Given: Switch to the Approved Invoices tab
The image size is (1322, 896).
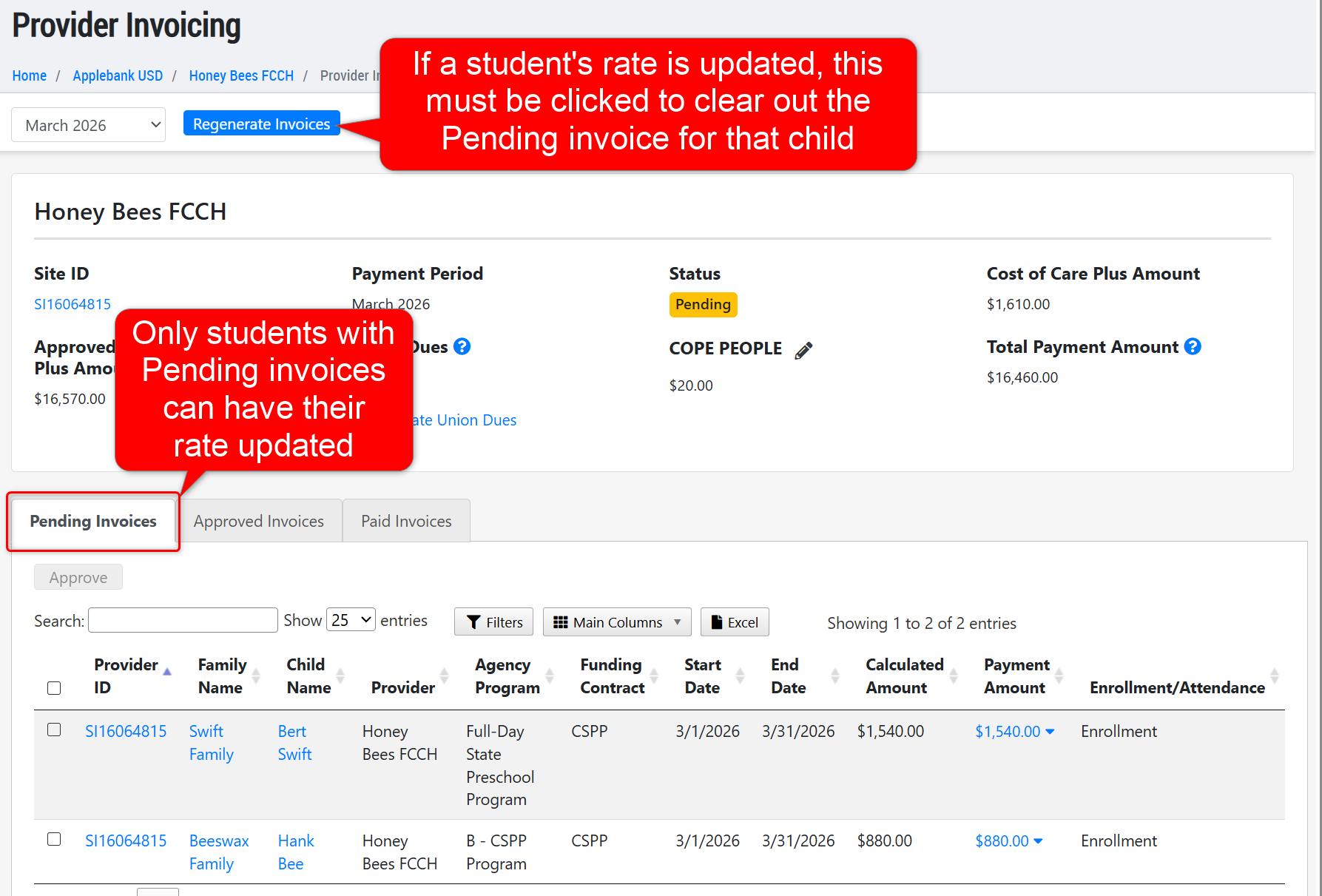Looking at the screenshot, I should pyautogui.click(x=259, y=521).
